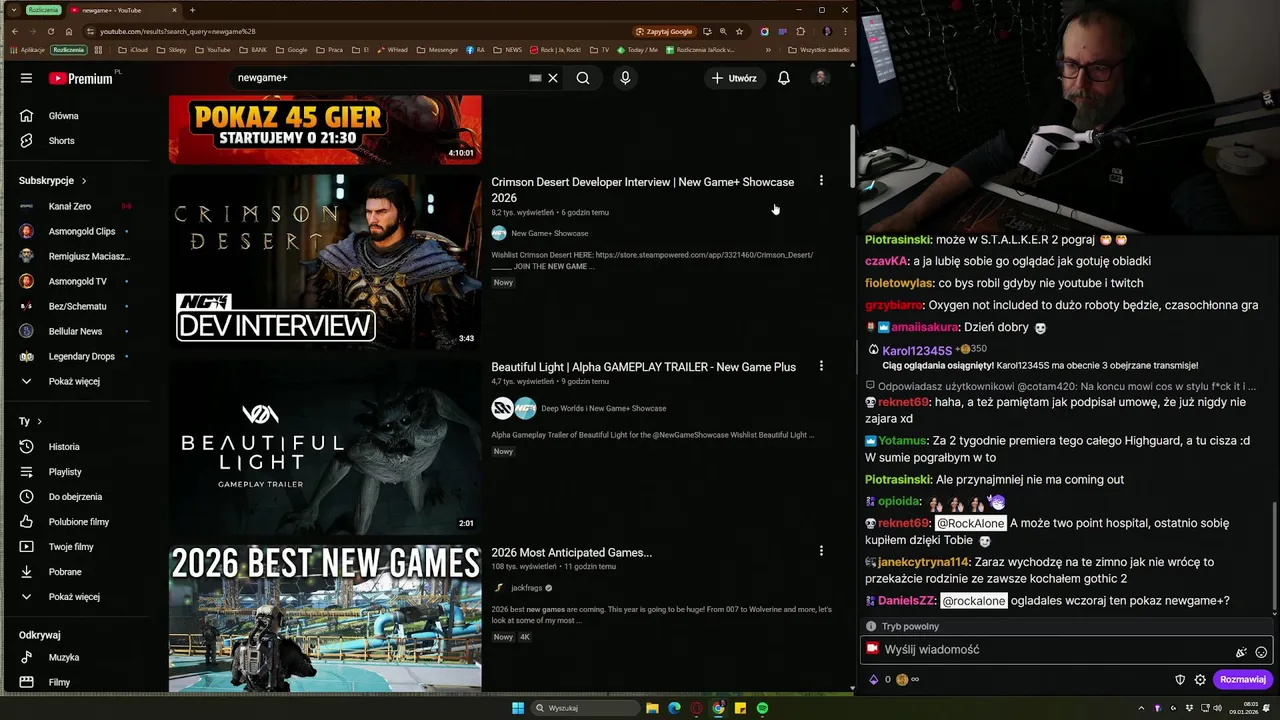Open jackfrags channel link
Image resolution: width=1280 pixels, height=720 pixels.
coord(526,588)
